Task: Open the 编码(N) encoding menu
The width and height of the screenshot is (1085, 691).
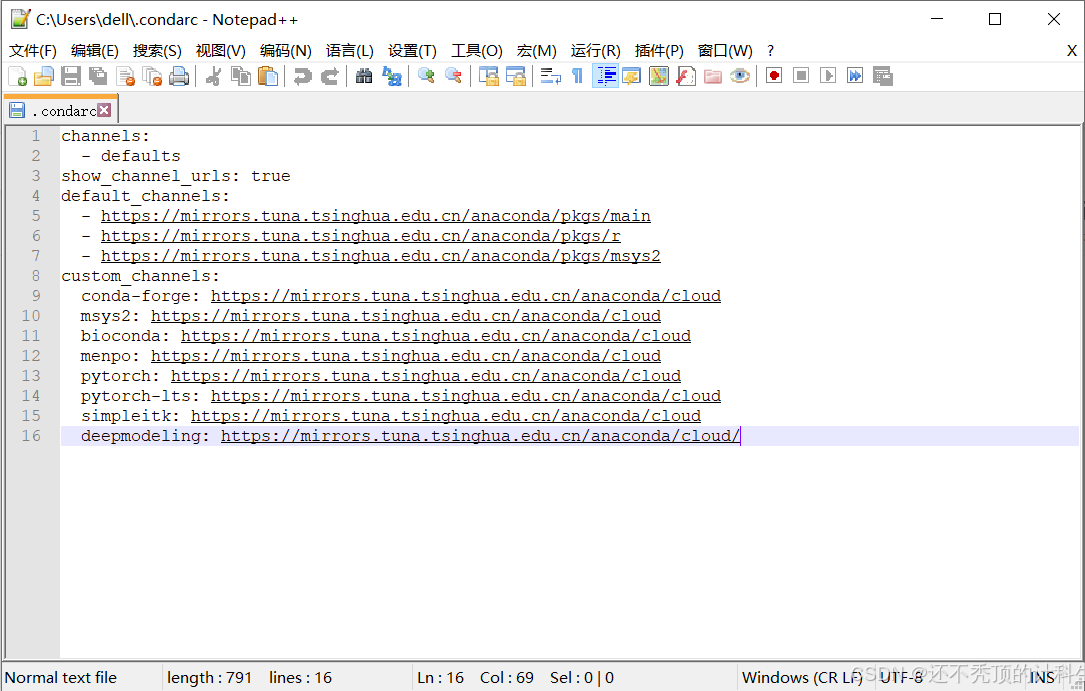Action: (286, 51)
